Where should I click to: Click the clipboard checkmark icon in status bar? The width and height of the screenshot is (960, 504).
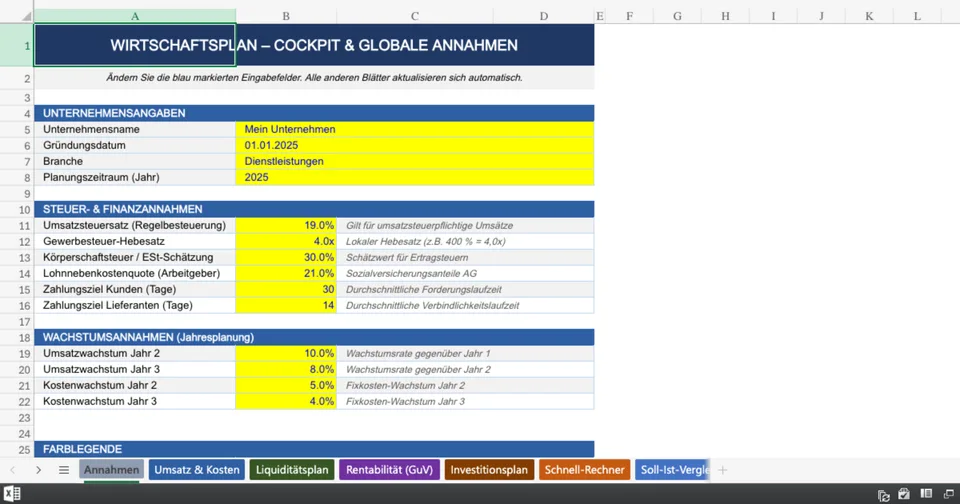coord(904,494)
